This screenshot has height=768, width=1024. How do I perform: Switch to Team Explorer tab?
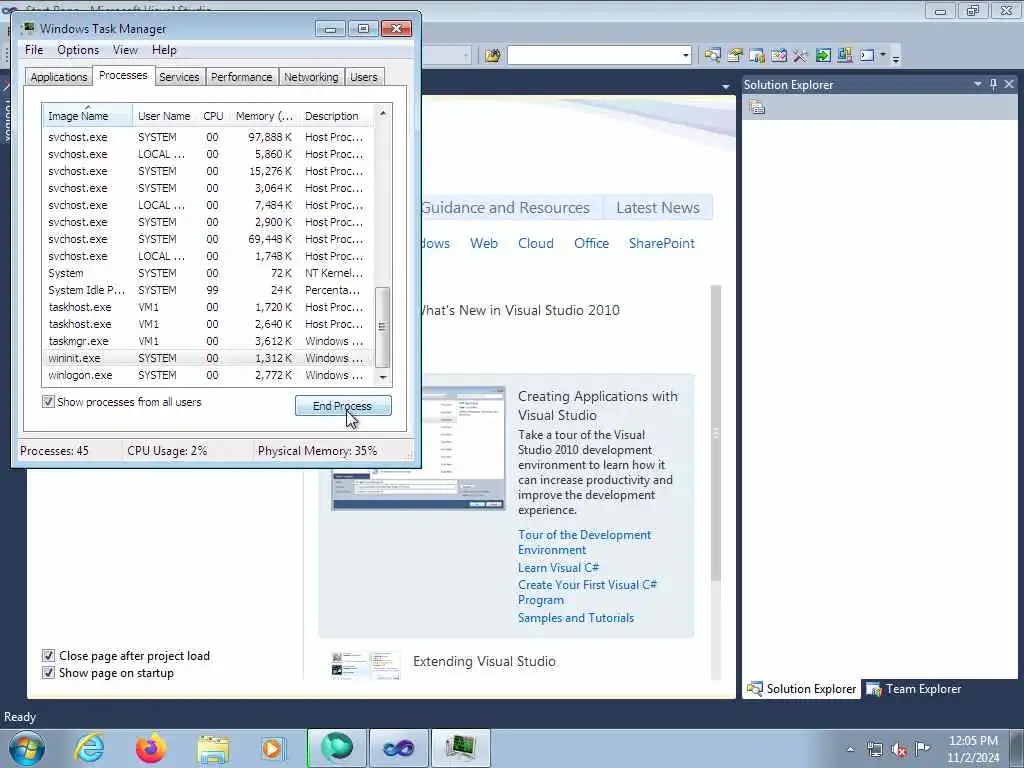click(x=914, y=688)
